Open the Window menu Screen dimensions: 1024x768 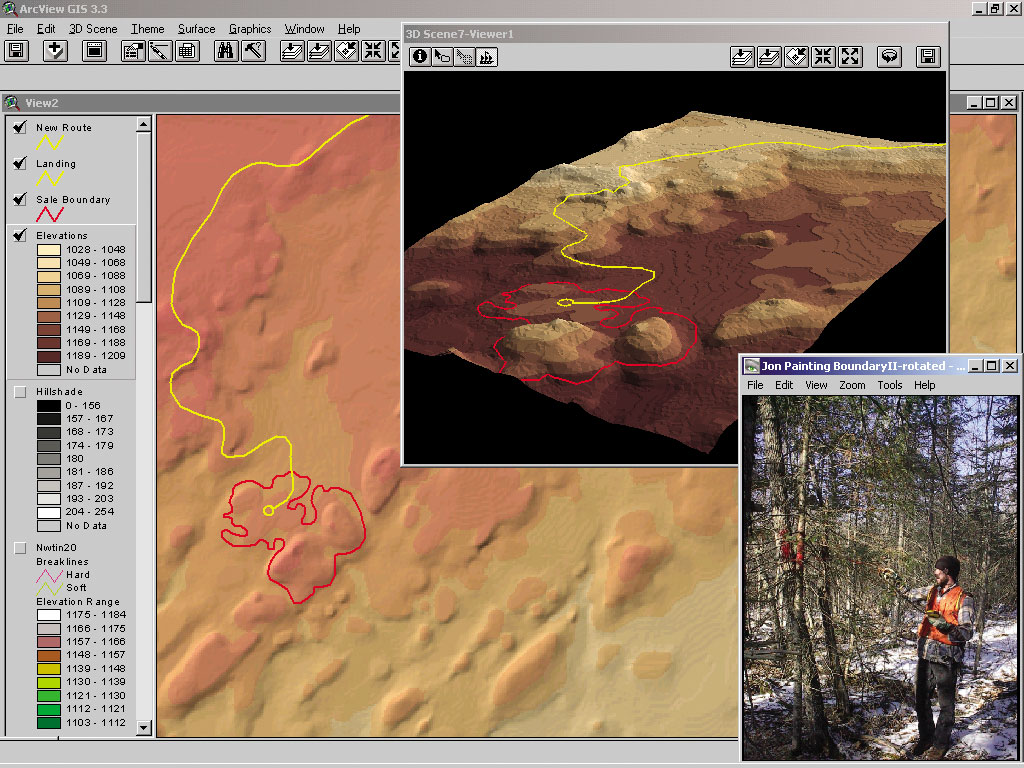coord(304,29)
